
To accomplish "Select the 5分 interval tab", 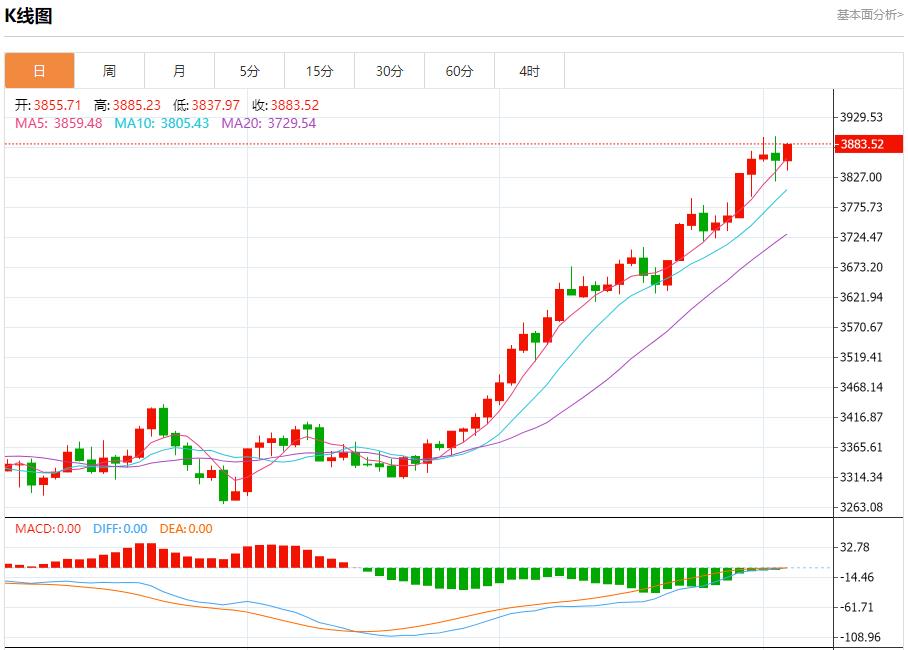I will coord(250,71).
